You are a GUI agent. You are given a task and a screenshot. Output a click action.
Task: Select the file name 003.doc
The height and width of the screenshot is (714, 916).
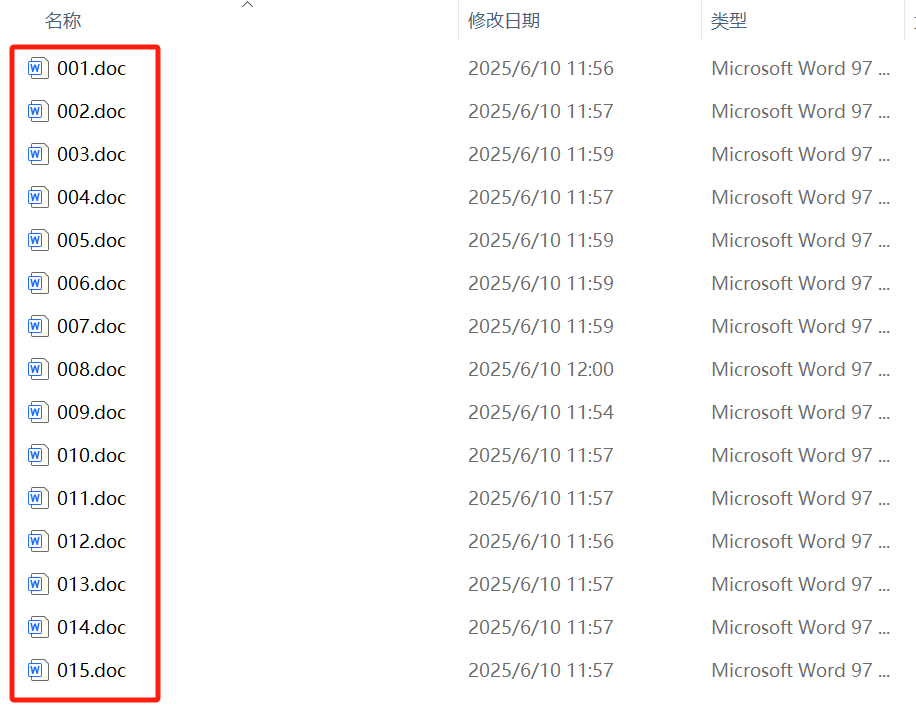tap(92, 154)
